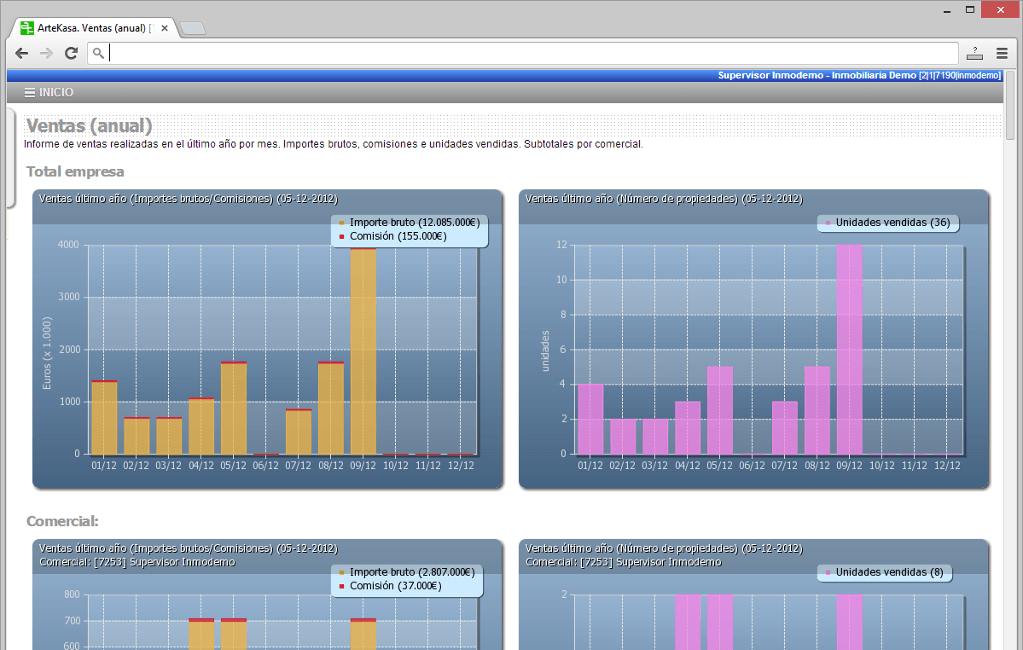Expand the left side panel handle
Viewport: 1023px width, 650px height.
(x=10, y=158)
